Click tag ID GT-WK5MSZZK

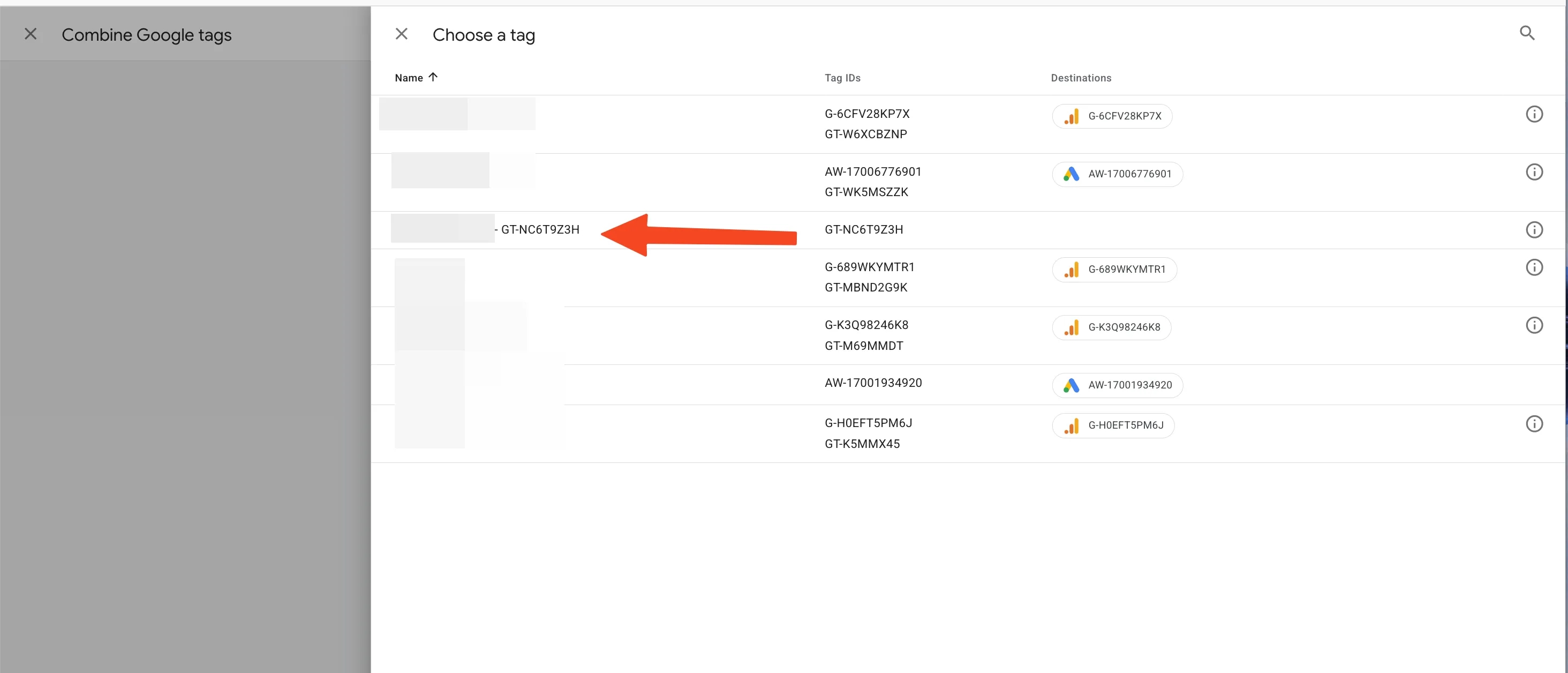point(866,192)
